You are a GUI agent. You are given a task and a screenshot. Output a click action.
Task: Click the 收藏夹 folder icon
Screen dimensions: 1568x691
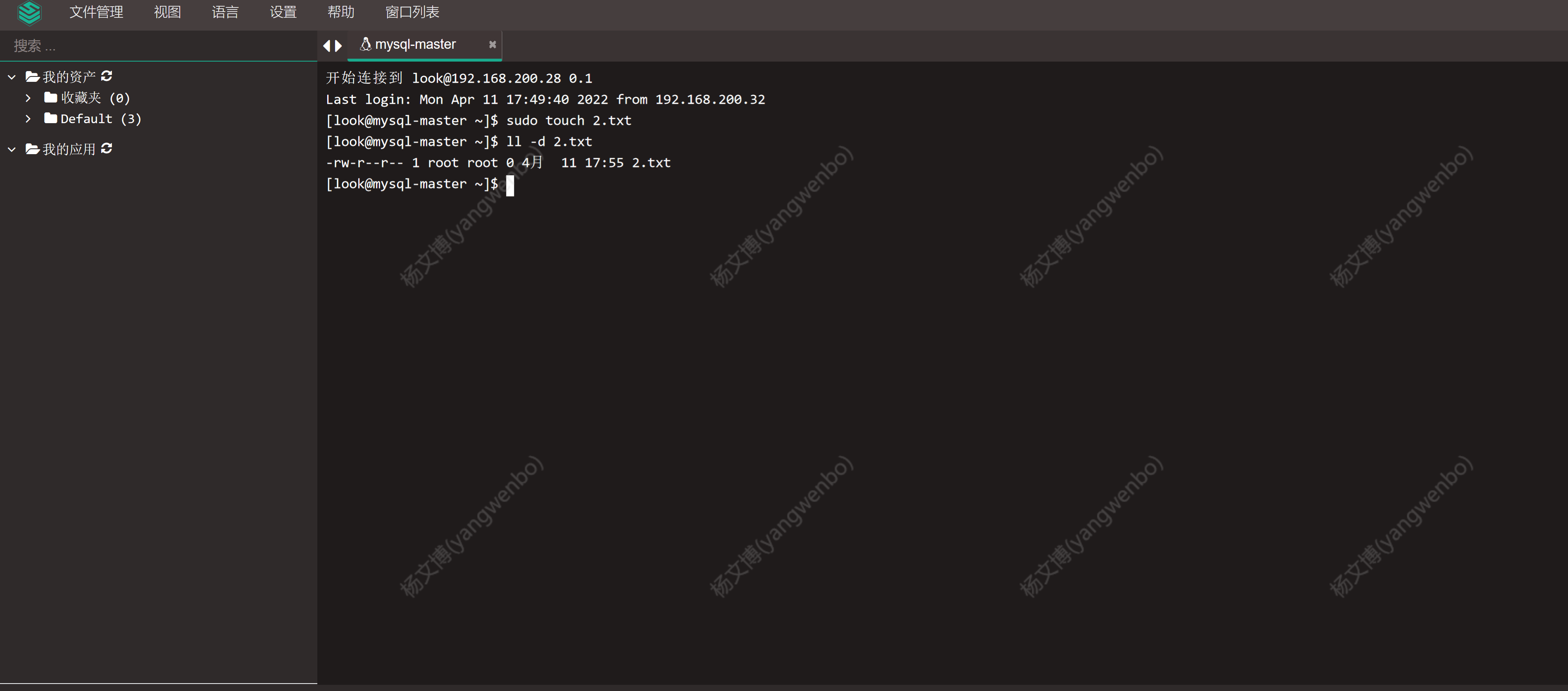(50, 98)
